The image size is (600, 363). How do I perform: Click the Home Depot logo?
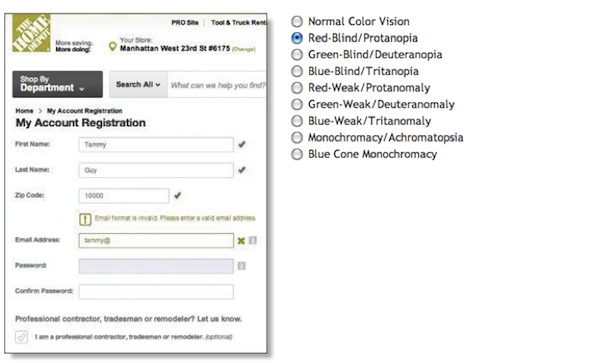coord(31,33)
